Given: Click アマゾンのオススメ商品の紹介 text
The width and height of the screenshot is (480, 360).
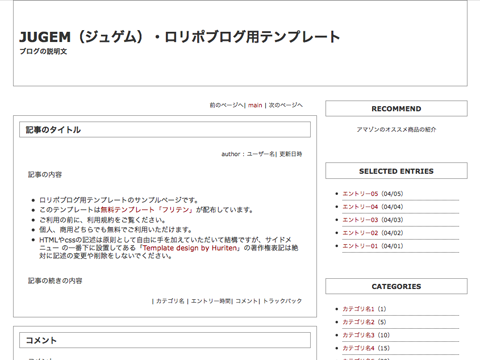Looking at the screenshot, I should pyautogui.click(x=396, y=129).
